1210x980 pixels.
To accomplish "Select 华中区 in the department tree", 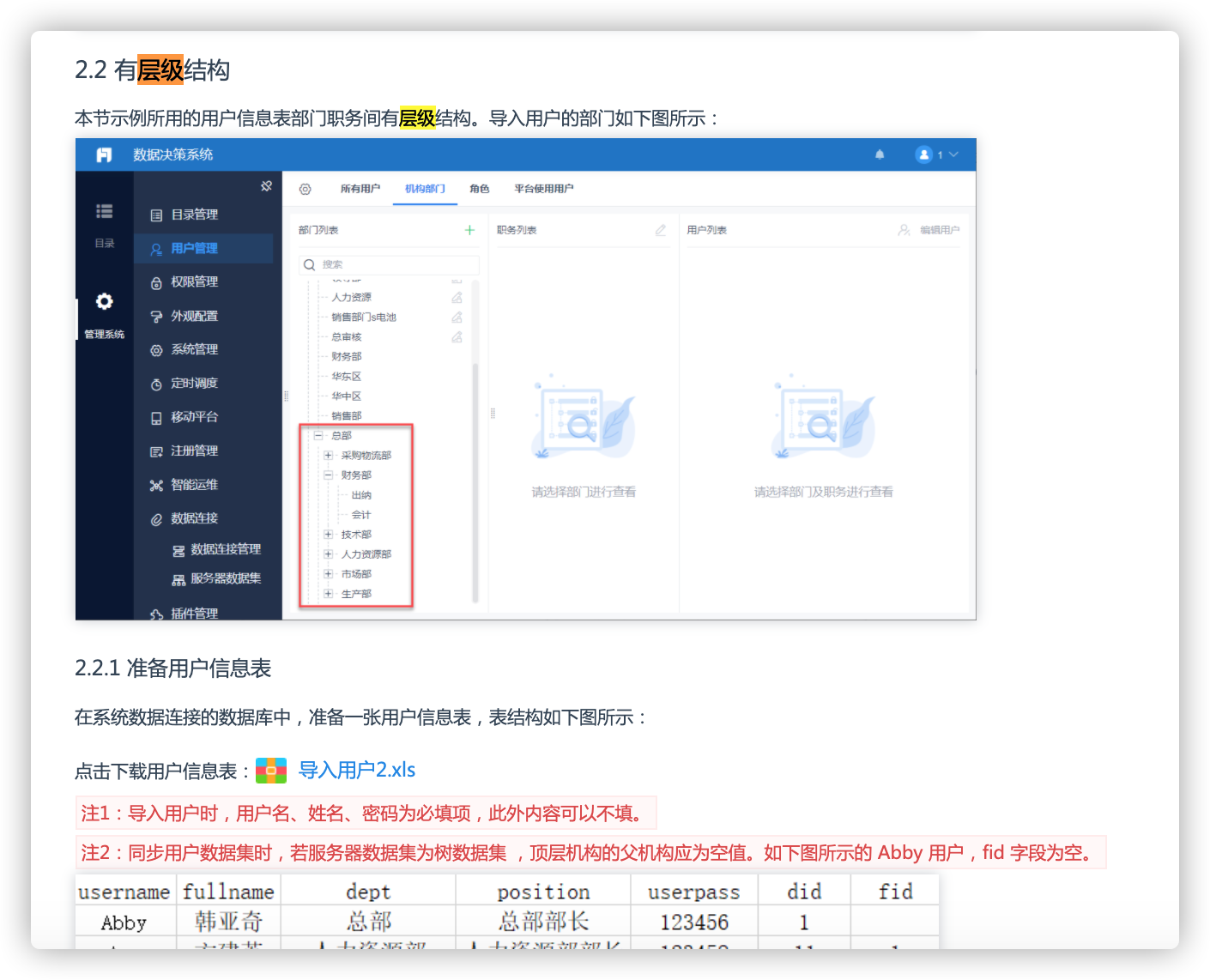I will [x=347, y=396].
